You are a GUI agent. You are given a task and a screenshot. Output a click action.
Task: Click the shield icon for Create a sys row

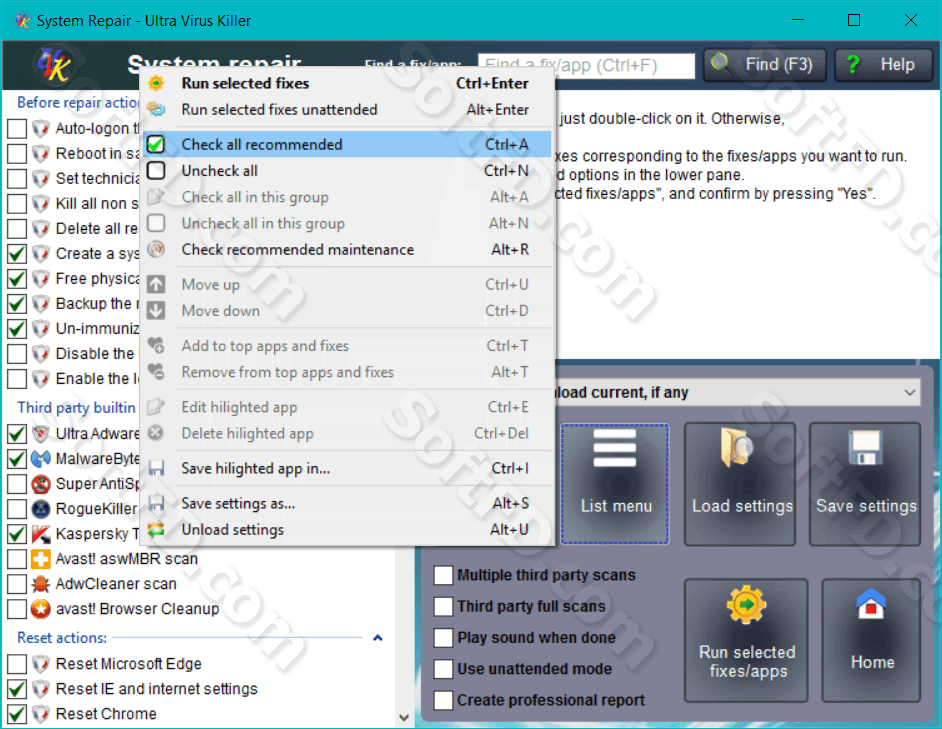coord(40,254)
